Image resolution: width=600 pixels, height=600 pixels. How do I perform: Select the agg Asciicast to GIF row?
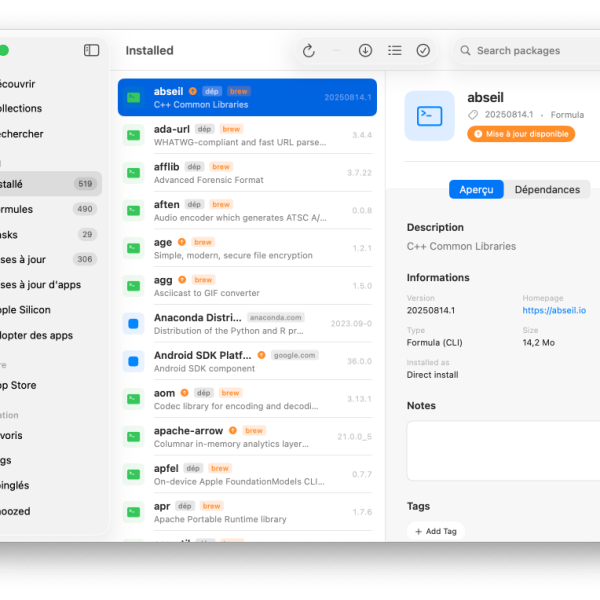point(247,286)
